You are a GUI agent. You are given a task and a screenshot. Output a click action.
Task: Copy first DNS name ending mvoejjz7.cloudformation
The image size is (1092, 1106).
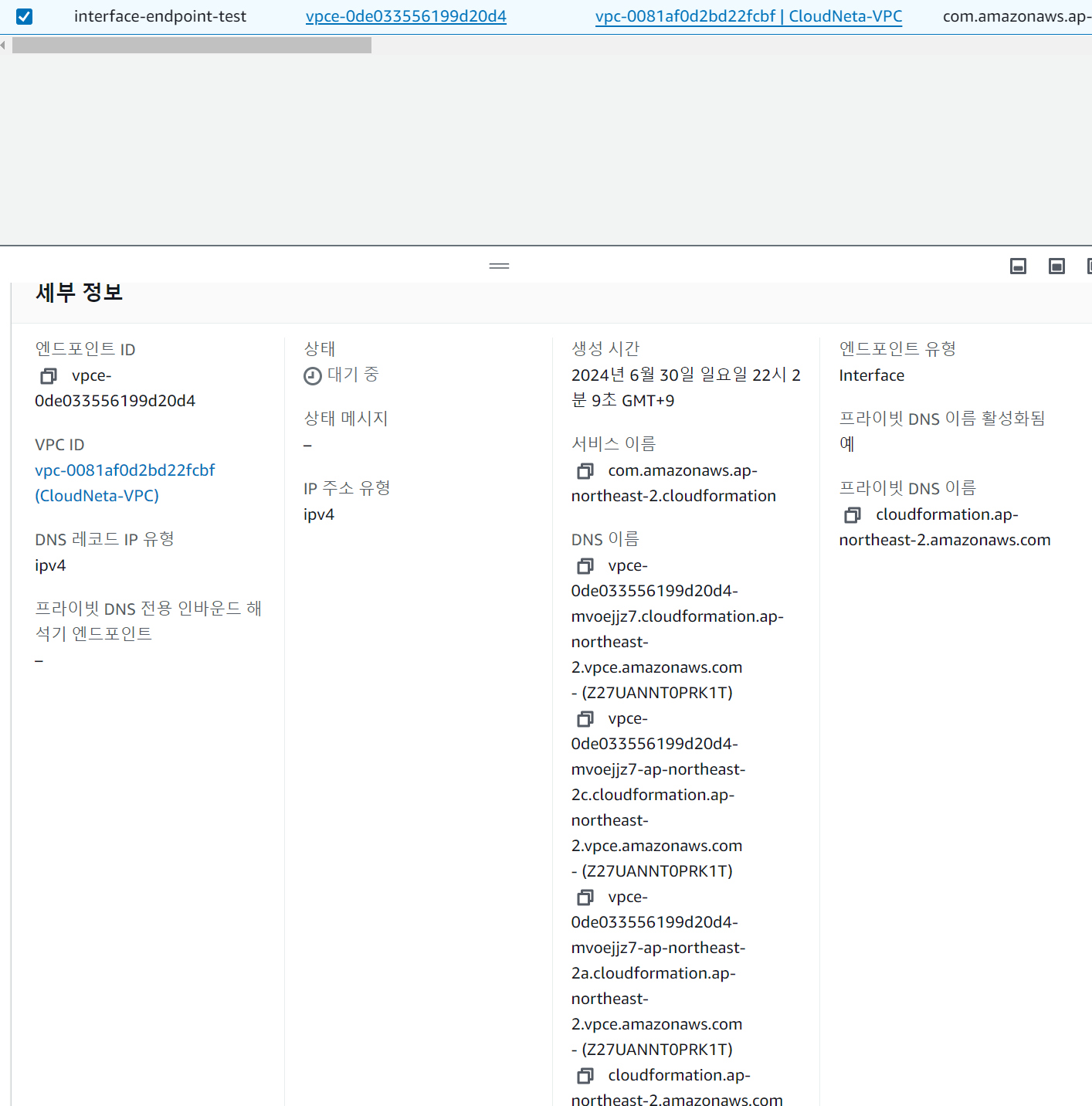pos(585,566)
